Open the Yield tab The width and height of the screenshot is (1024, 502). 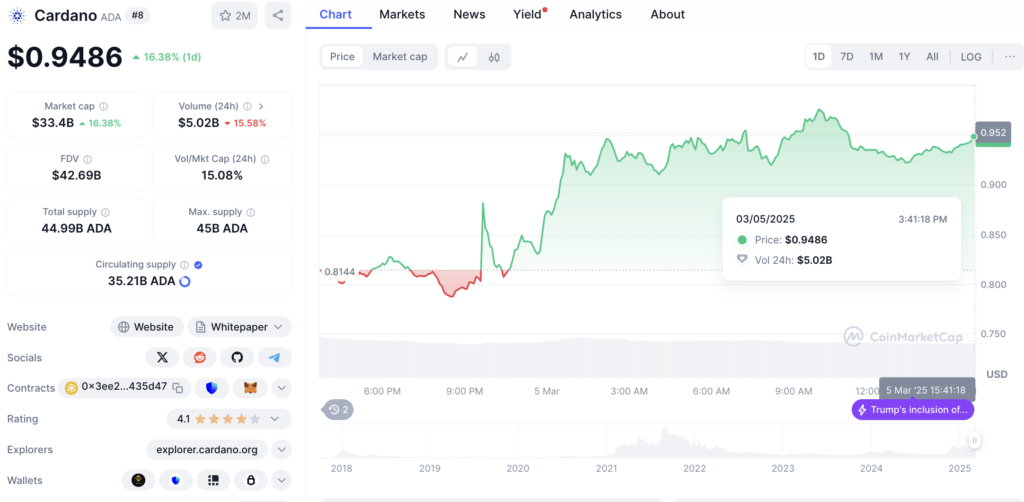point(528,14)
